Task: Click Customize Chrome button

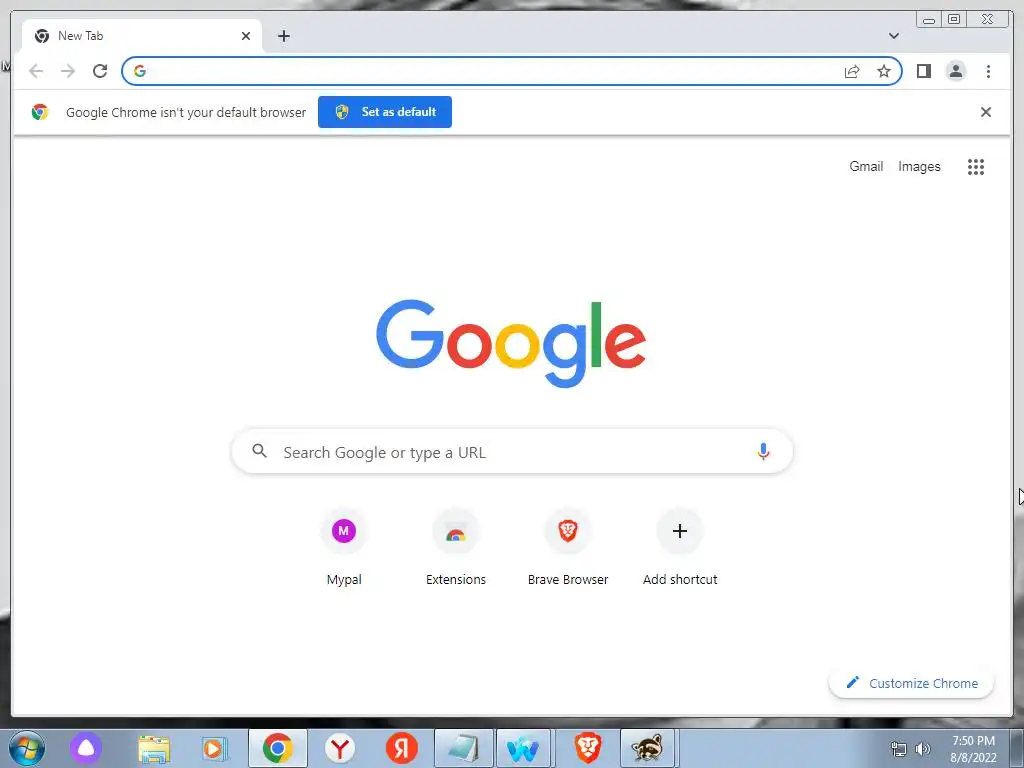Action: pyautogui.click(x=911, y=683)
